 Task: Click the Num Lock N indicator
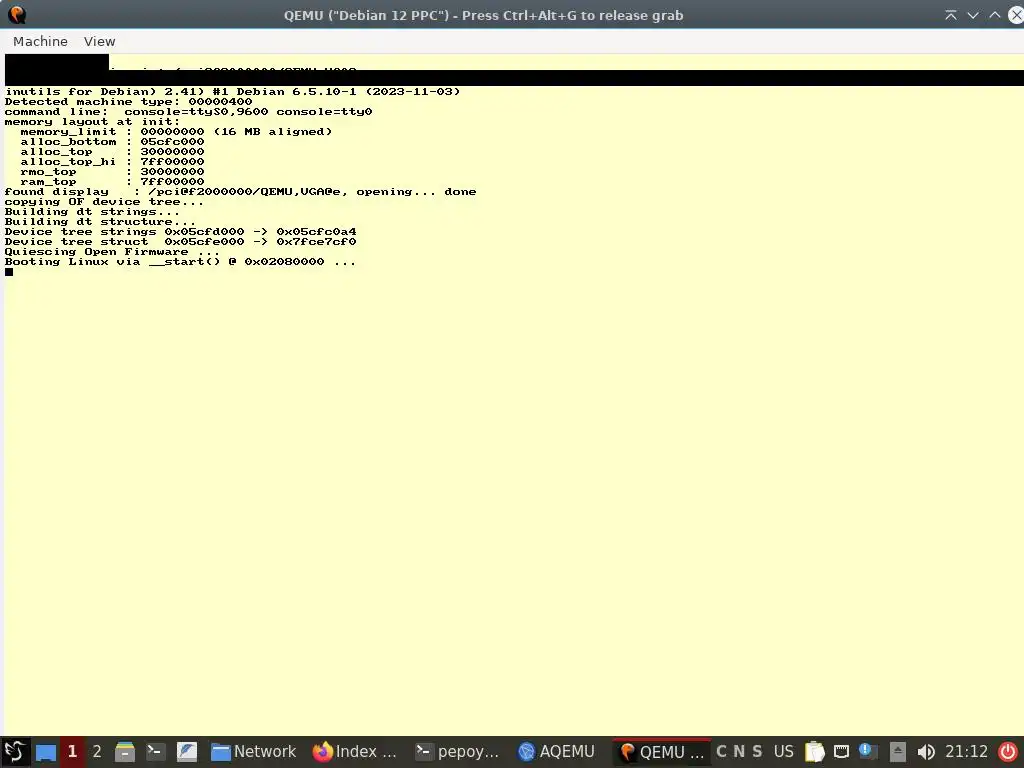[739, 752]
